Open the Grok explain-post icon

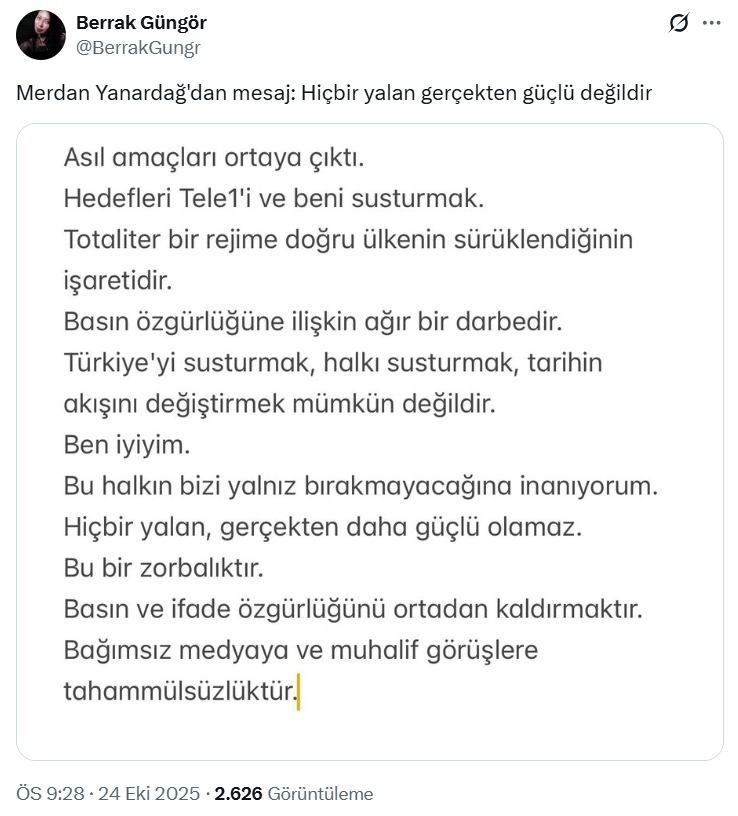(x=679, y=23)
